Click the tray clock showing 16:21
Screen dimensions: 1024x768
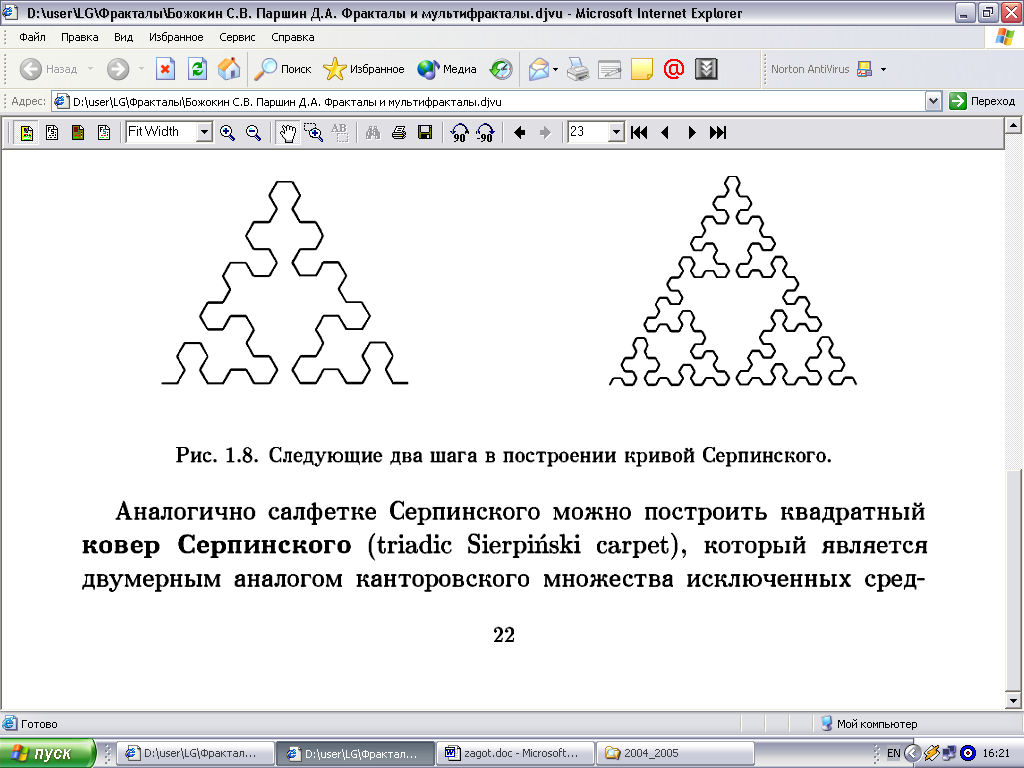pos(996,753)
